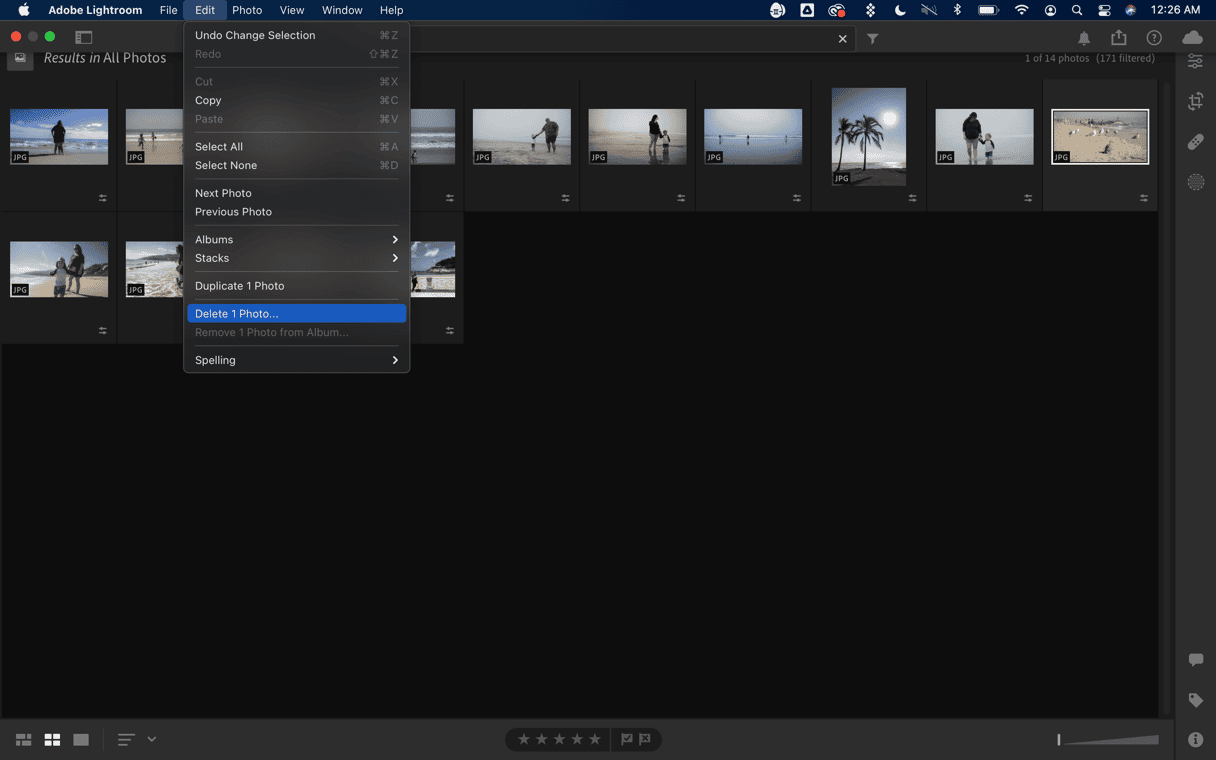Toggle the search filter funnel
The height and width of the screenshot is (760, 1216).
point(872,39)
